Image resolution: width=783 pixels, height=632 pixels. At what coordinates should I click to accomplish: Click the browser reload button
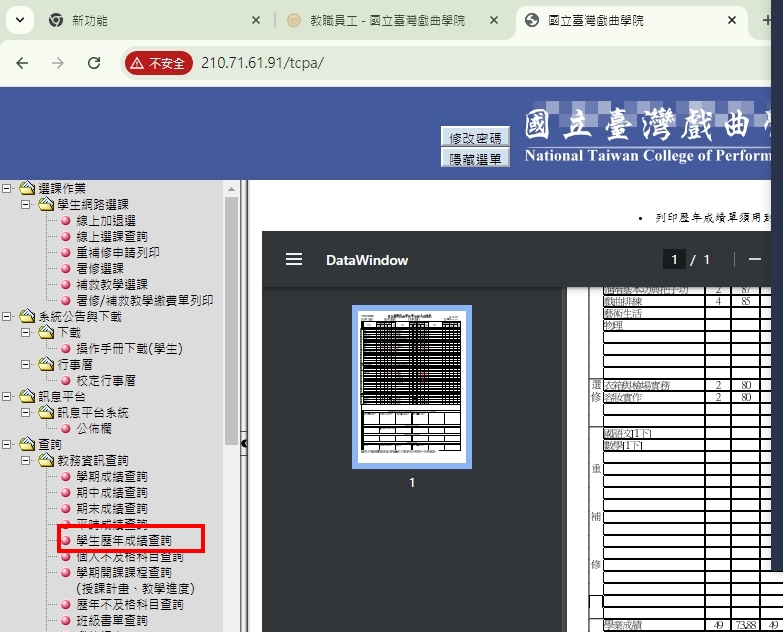tap(94, 63)
